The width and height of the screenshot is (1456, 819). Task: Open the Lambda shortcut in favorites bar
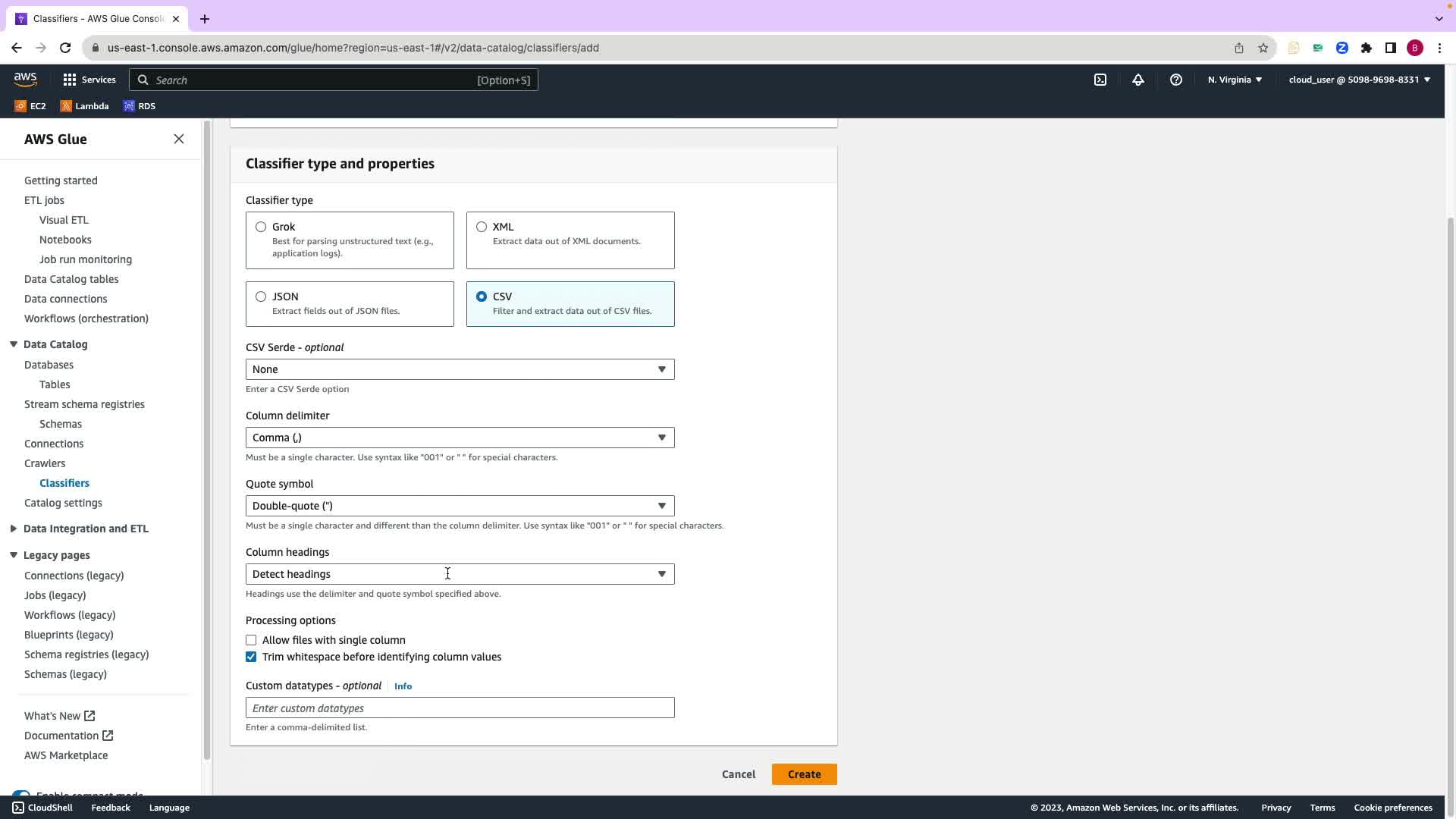[x=84, y=106]
